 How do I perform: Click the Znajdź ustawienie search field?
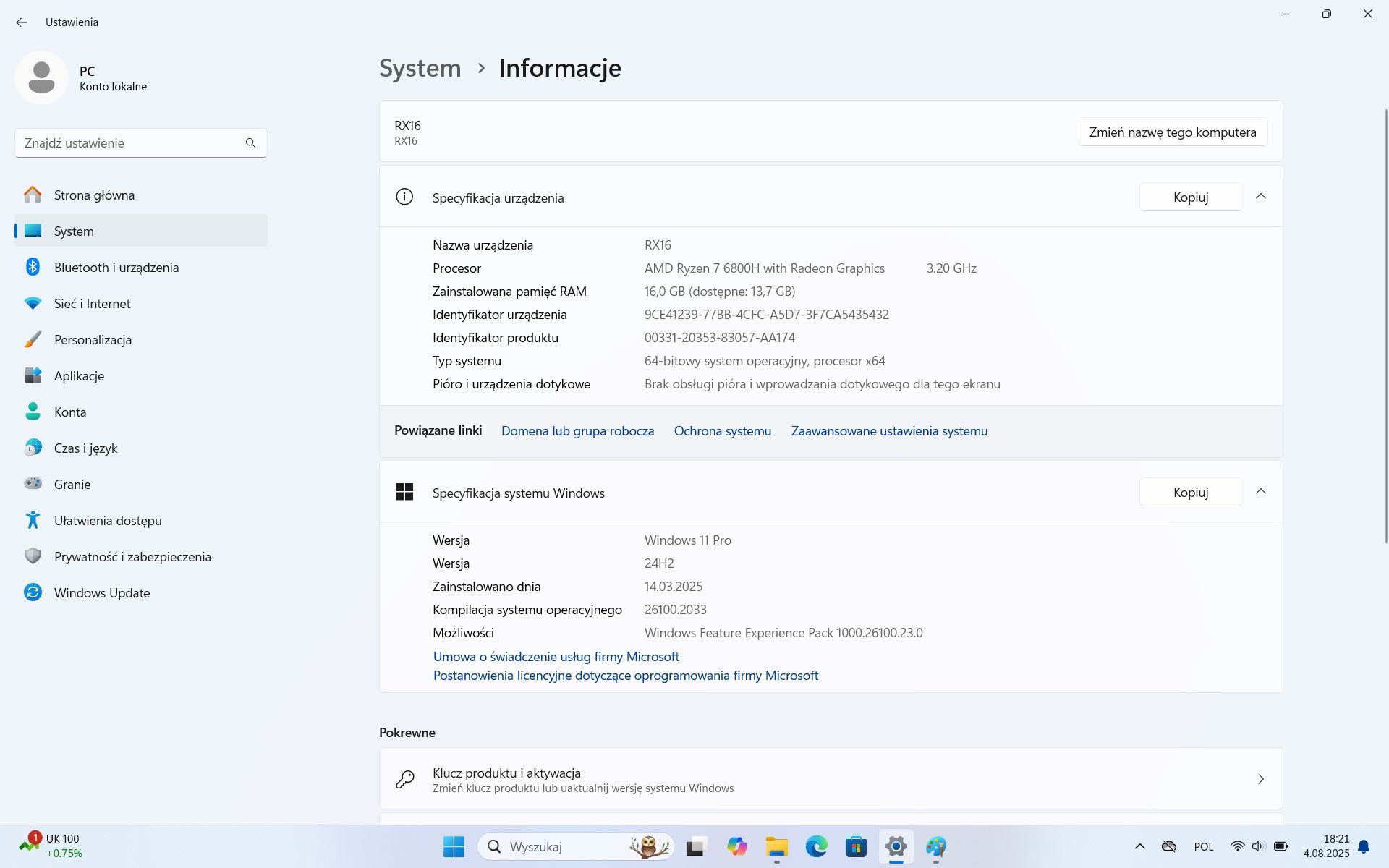click(141, 142)
